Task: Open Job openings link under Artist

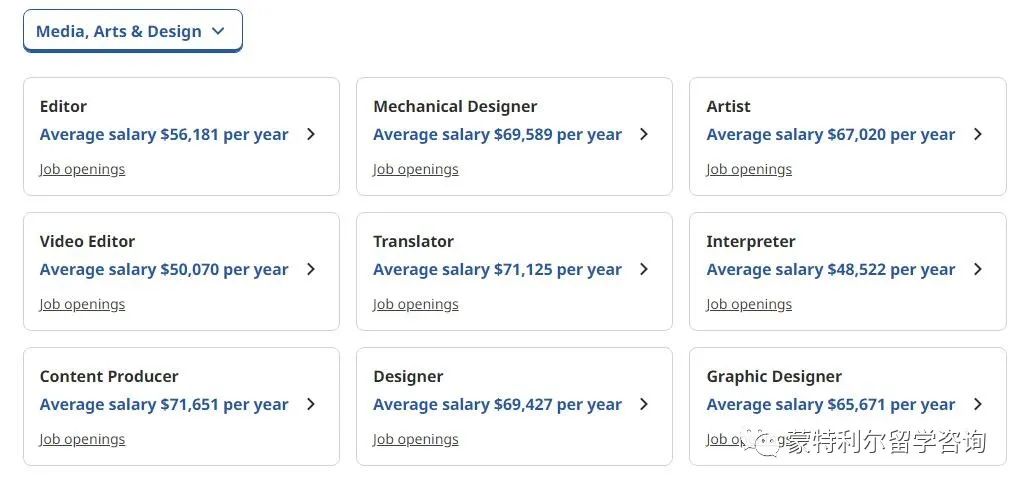Action: [749, 170]
